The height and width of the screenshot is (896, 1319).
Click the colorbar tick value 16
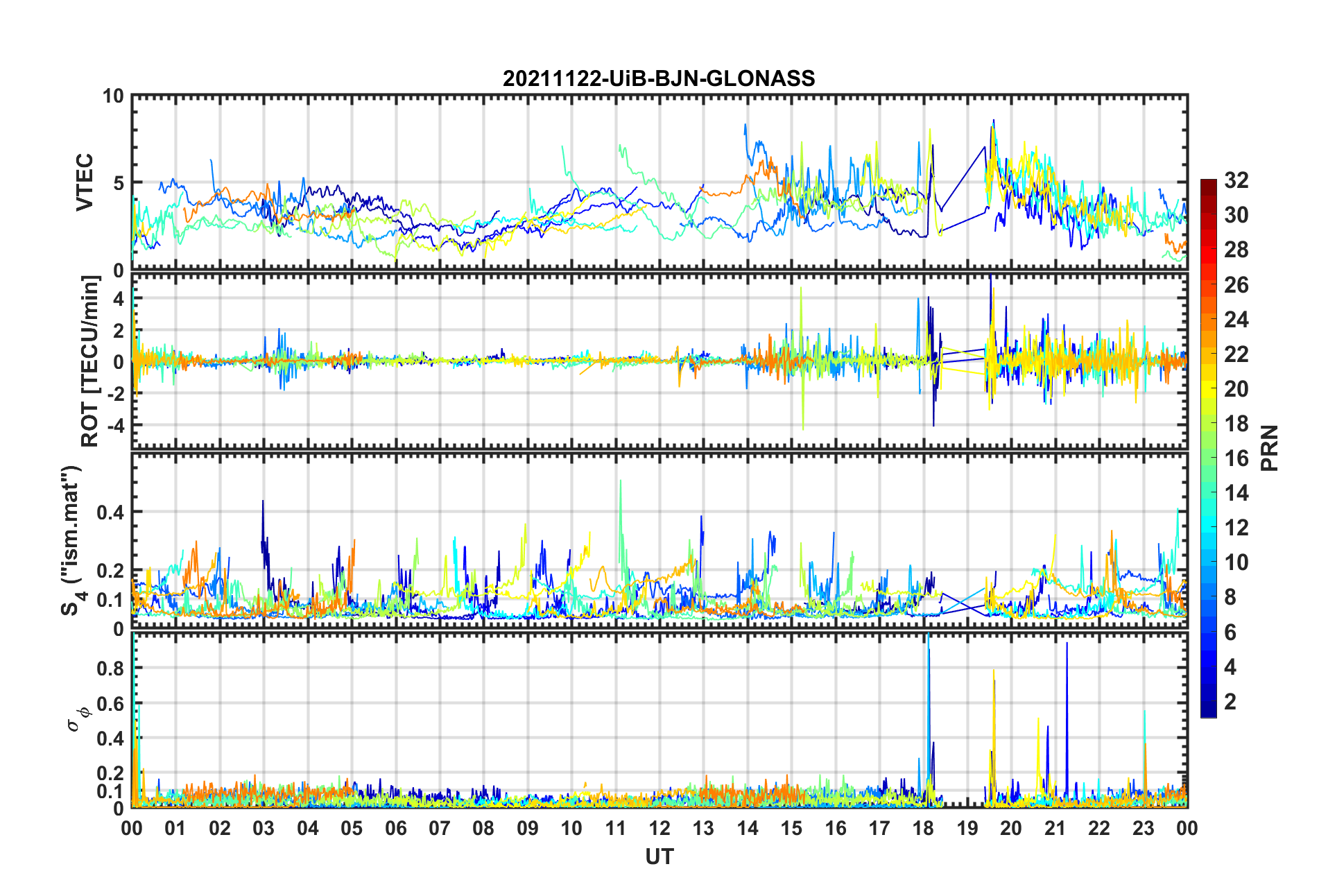click(1236, 458)
